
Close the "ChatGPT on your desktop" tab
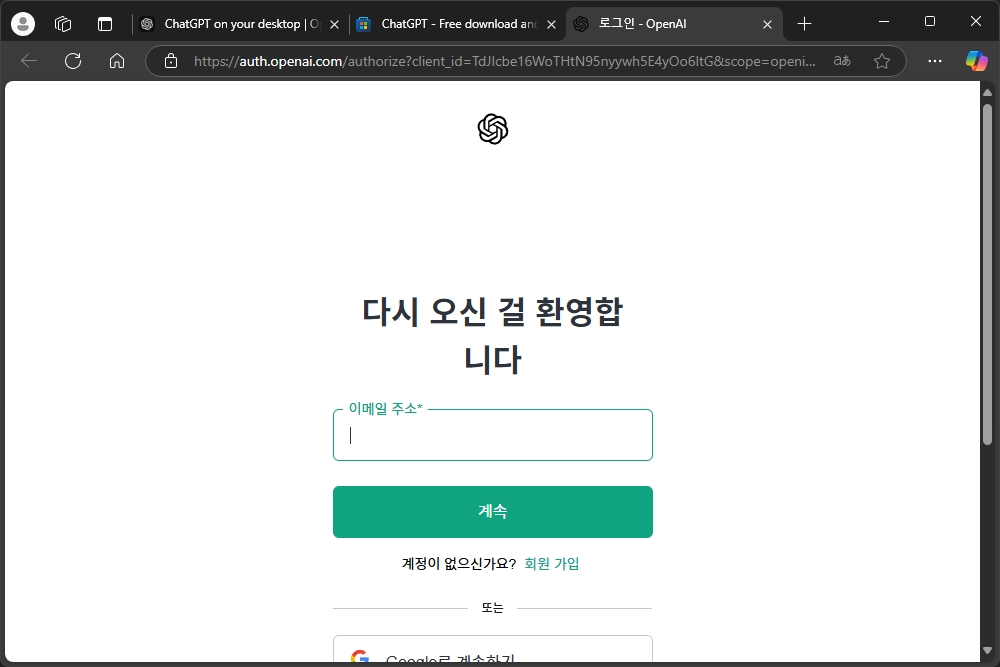click(334, 24)
